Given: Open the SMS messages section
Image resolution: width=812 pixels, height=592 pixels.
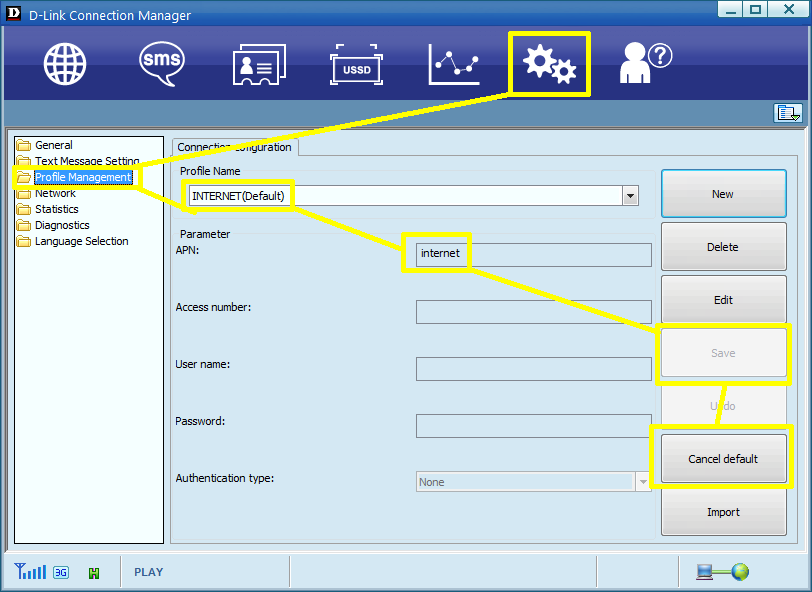Looking at the screenshot, I should pos(162,64).
